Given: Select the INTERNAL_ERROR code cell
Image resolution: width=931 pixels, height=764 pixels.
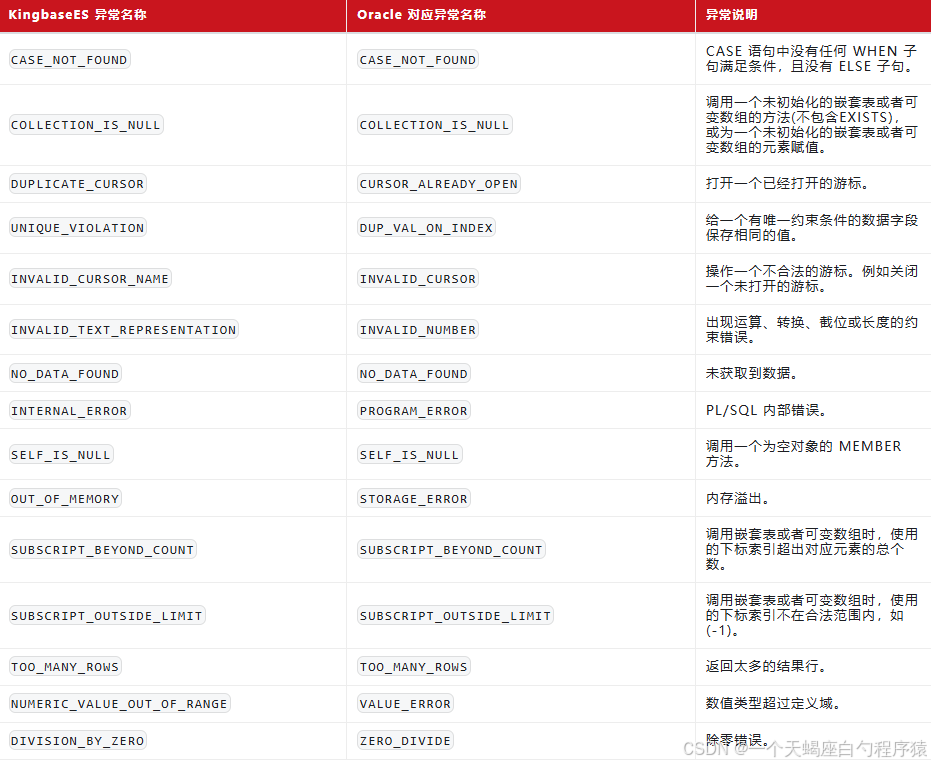Looking at the screenshot, I should [69, 411].
